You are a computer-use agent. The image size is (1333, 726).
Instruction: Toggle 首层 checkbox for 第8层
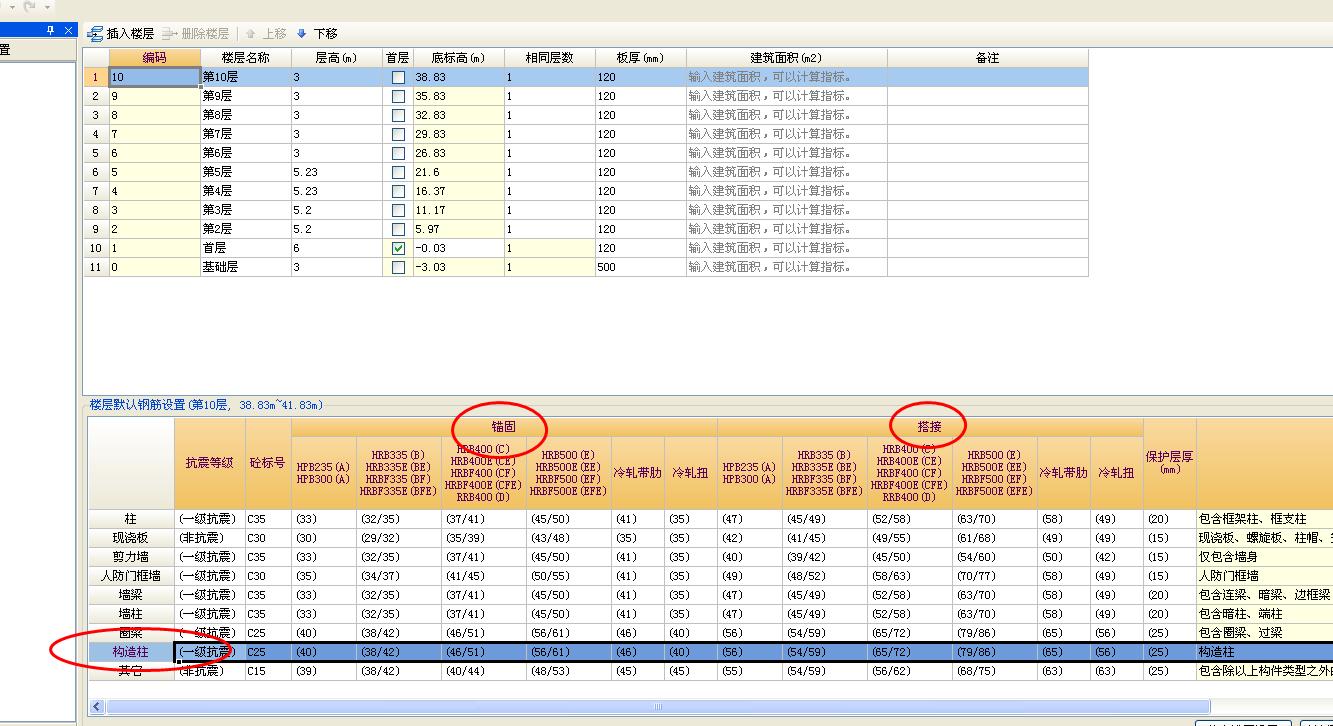click(x=398, y=115)
